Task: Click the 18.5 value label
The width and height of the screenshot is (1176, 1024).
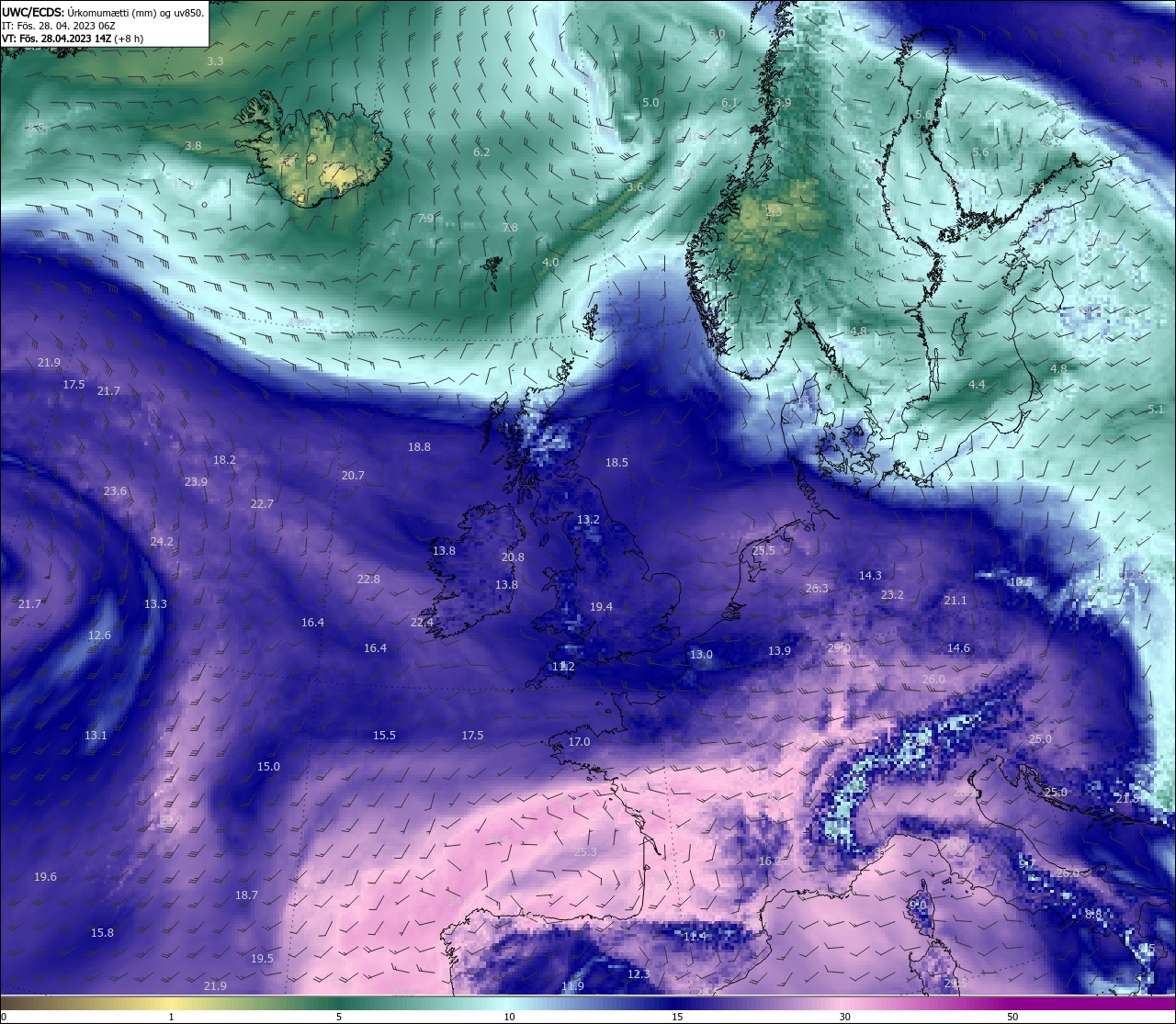Action: (616, 463)
